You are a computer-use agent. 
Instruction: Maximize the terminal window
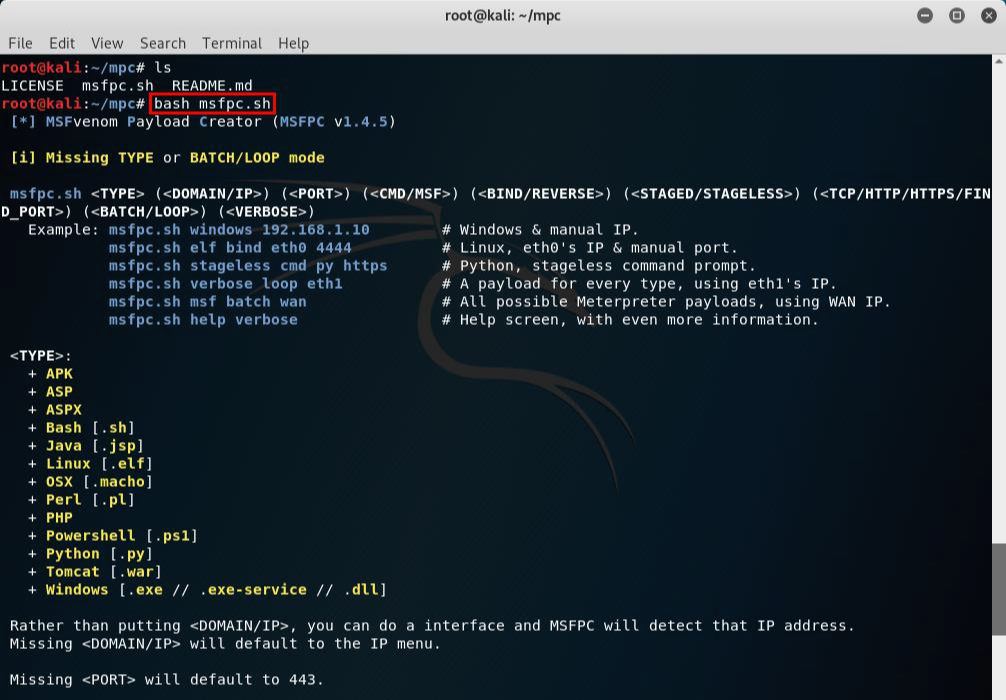coord(957,15)
